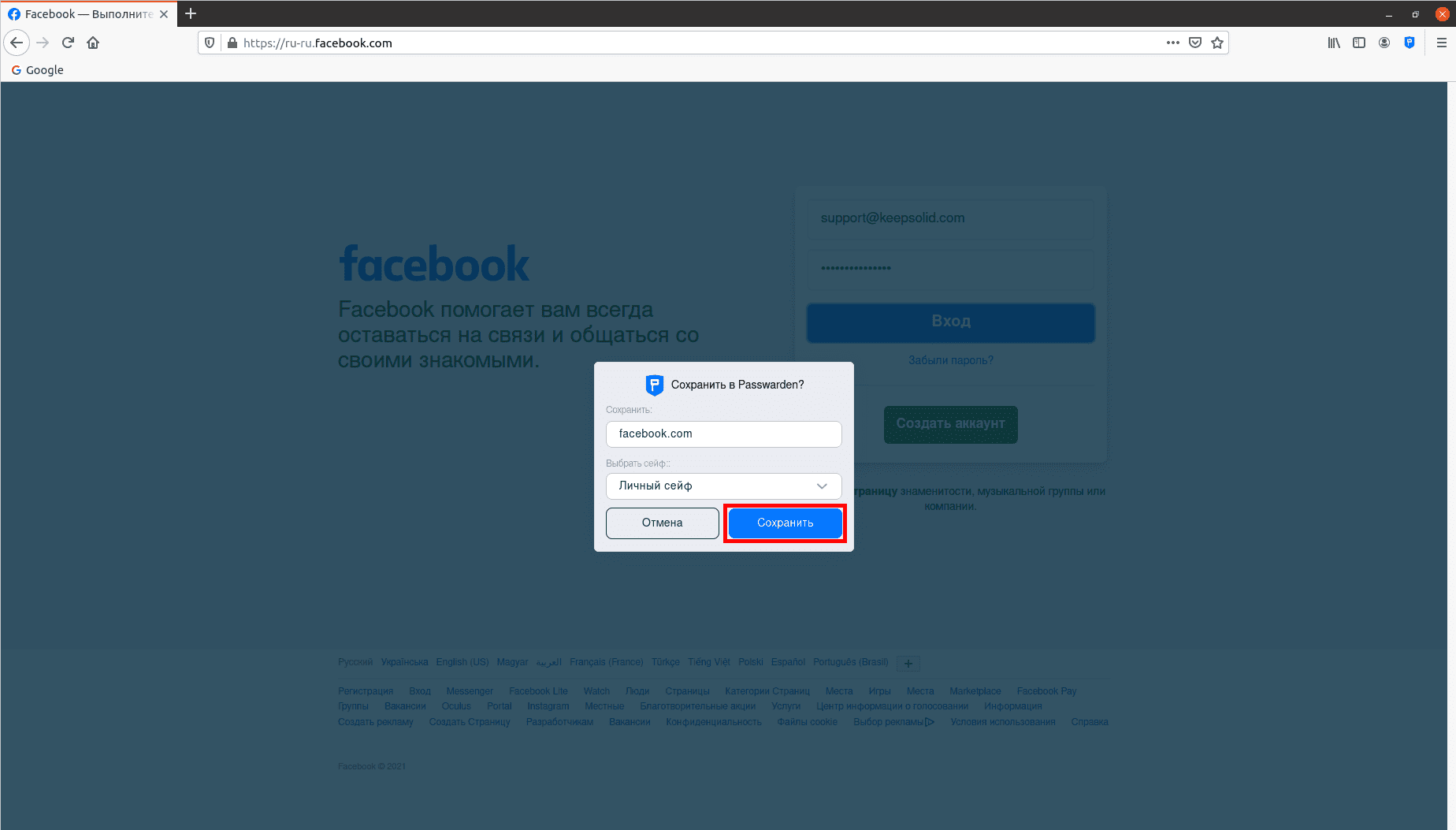Click the tracking protection shield icon

click(210, 43)
